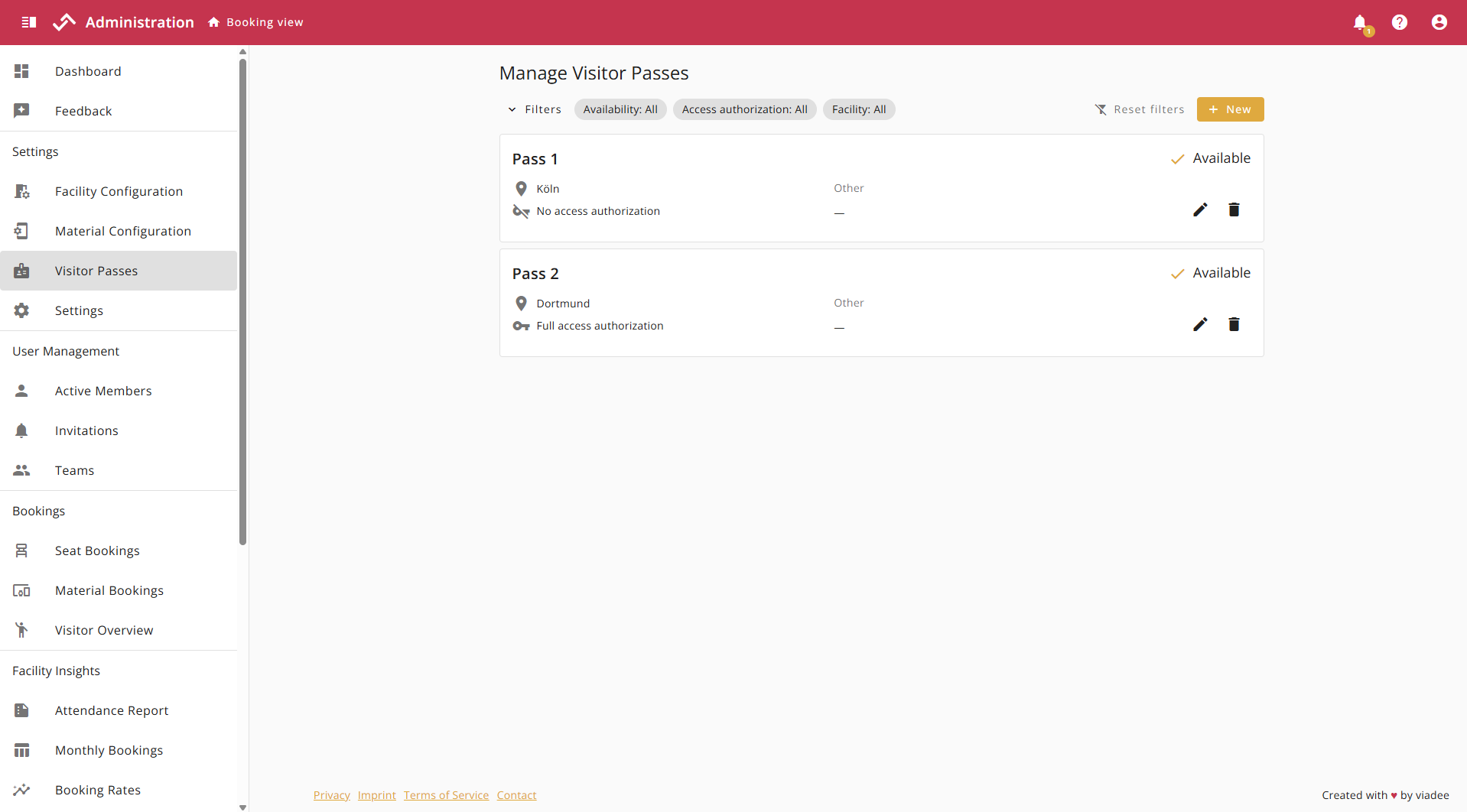Viewport: 1467px width, 812px height.
Task: Open the Availability: All filter chip
Action: pyautogui.click(x=620, y=109)
